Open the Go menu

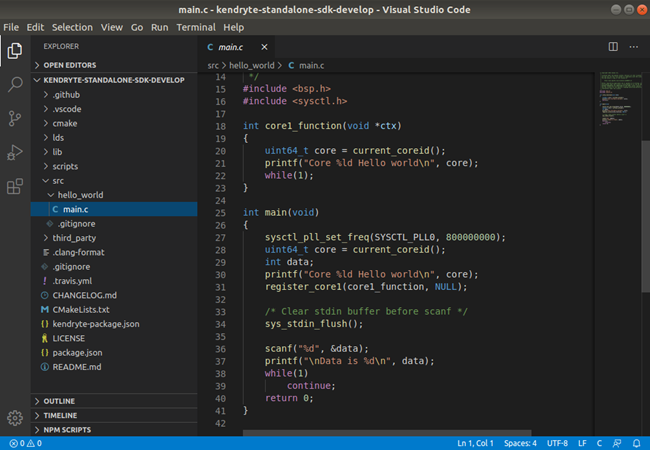137,27
